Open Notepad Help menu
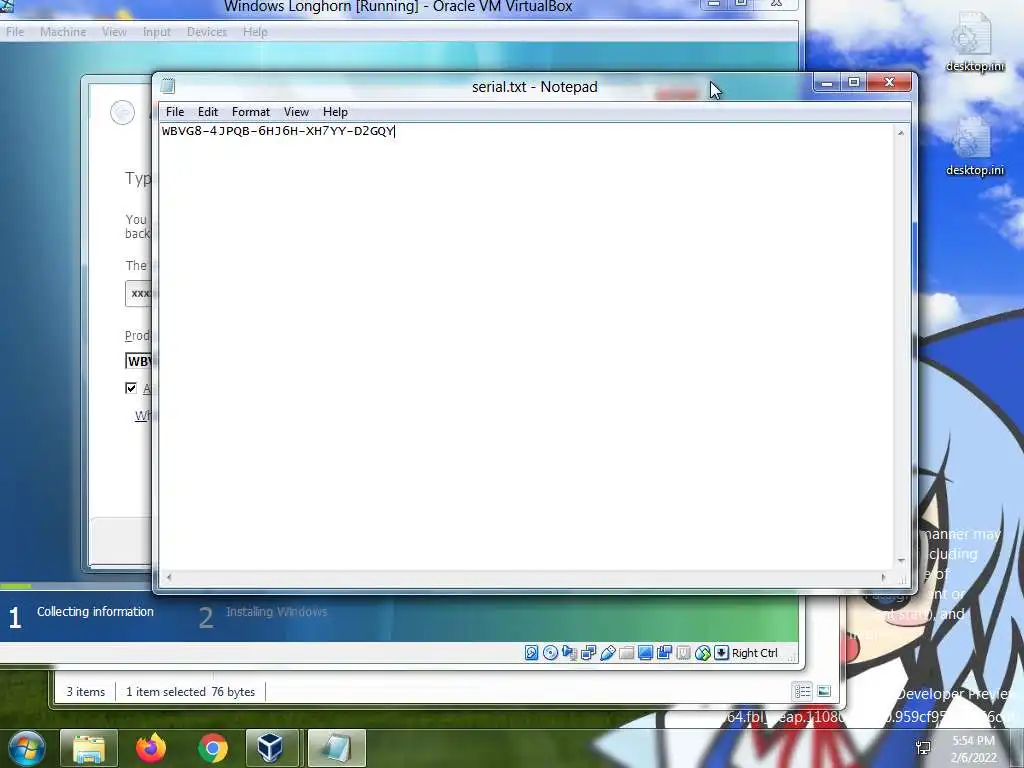The height and width of the screenshot is (768, 1024). pyautogui.click(x=335, y=112)
